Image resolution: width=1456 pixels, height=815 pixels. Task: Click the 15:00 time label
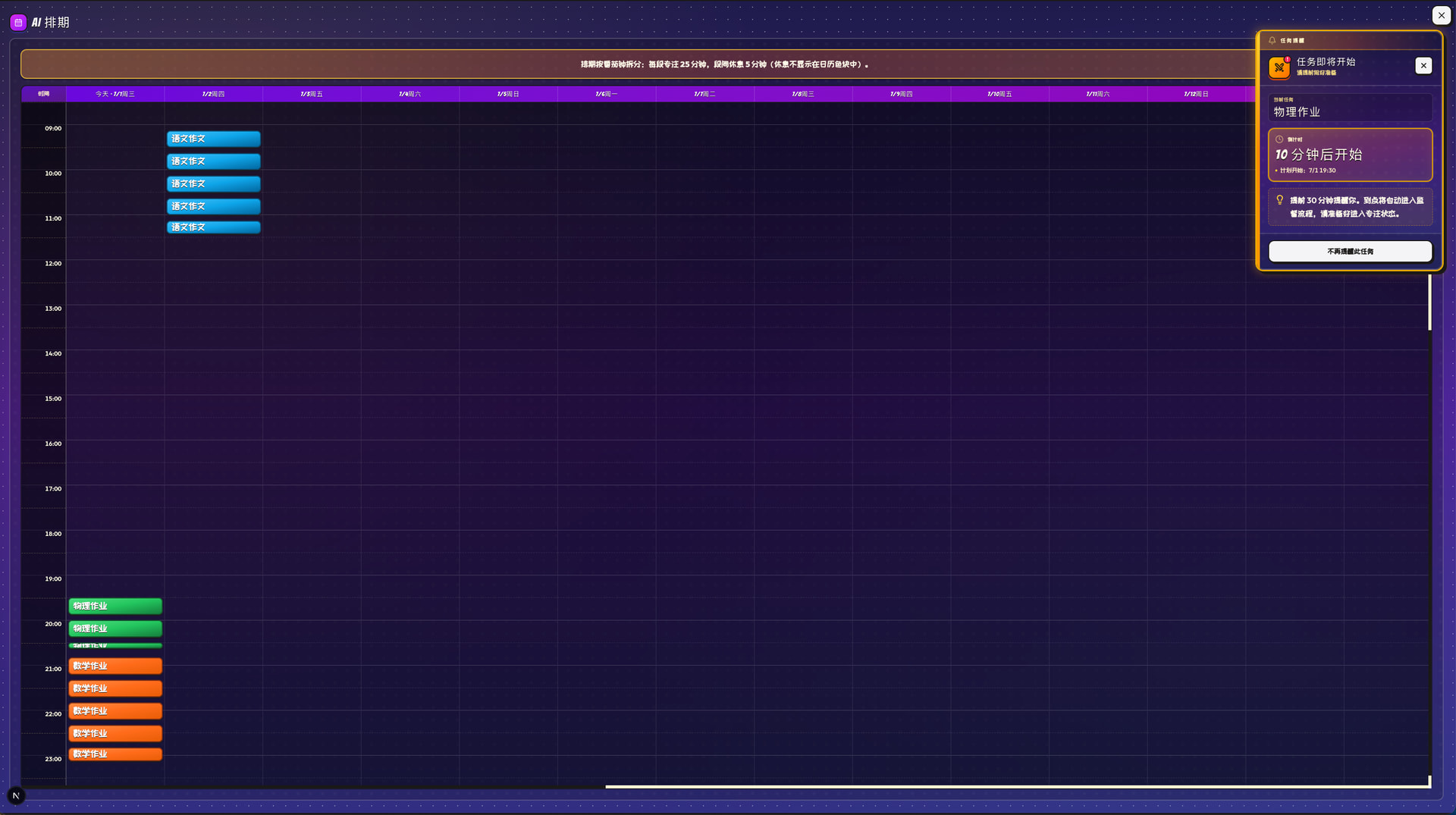pos(53,399)
